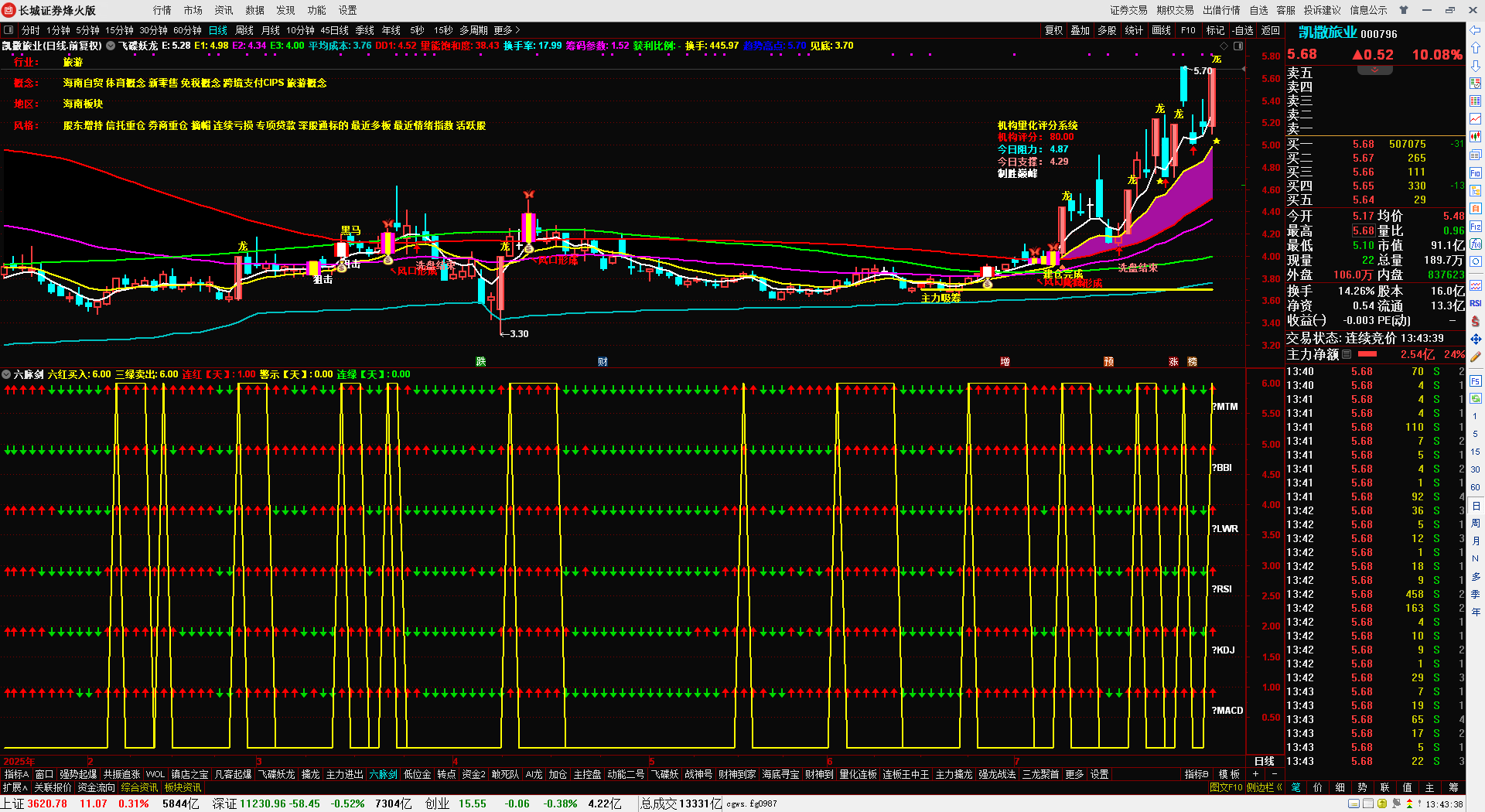Viewport: 1485px width, 812px height.
Task: Open the candlestick chart icon in sidebar
Action: point(1476,137)
